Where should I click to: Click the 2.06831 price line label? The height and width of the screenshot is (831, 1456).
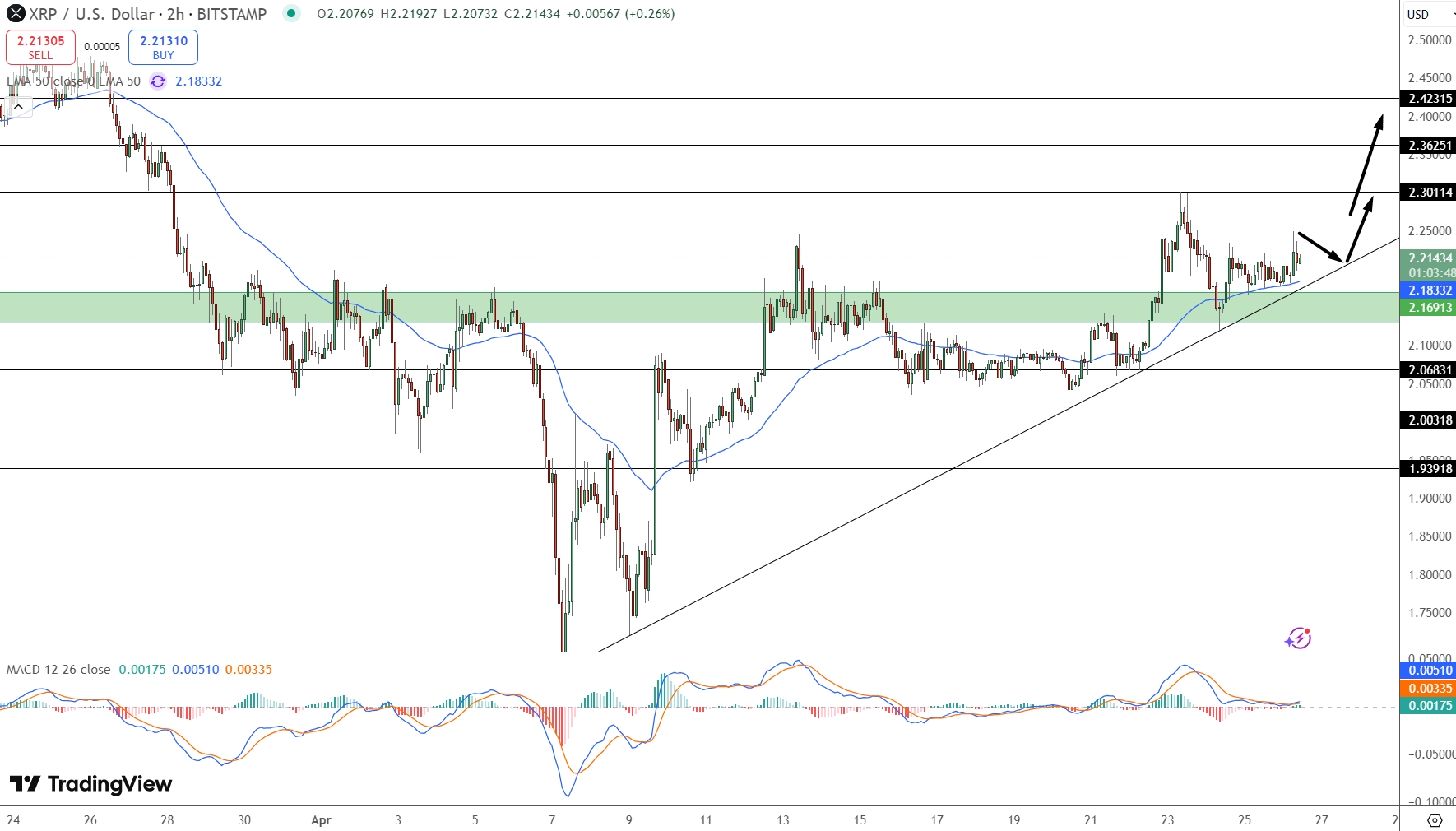click(x=1428, y=370)
